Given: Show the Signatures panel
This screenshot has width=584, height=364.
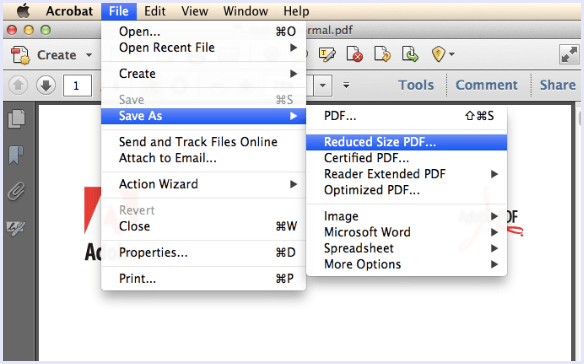Looking at the screenshot, I should [x=16, y=228].
